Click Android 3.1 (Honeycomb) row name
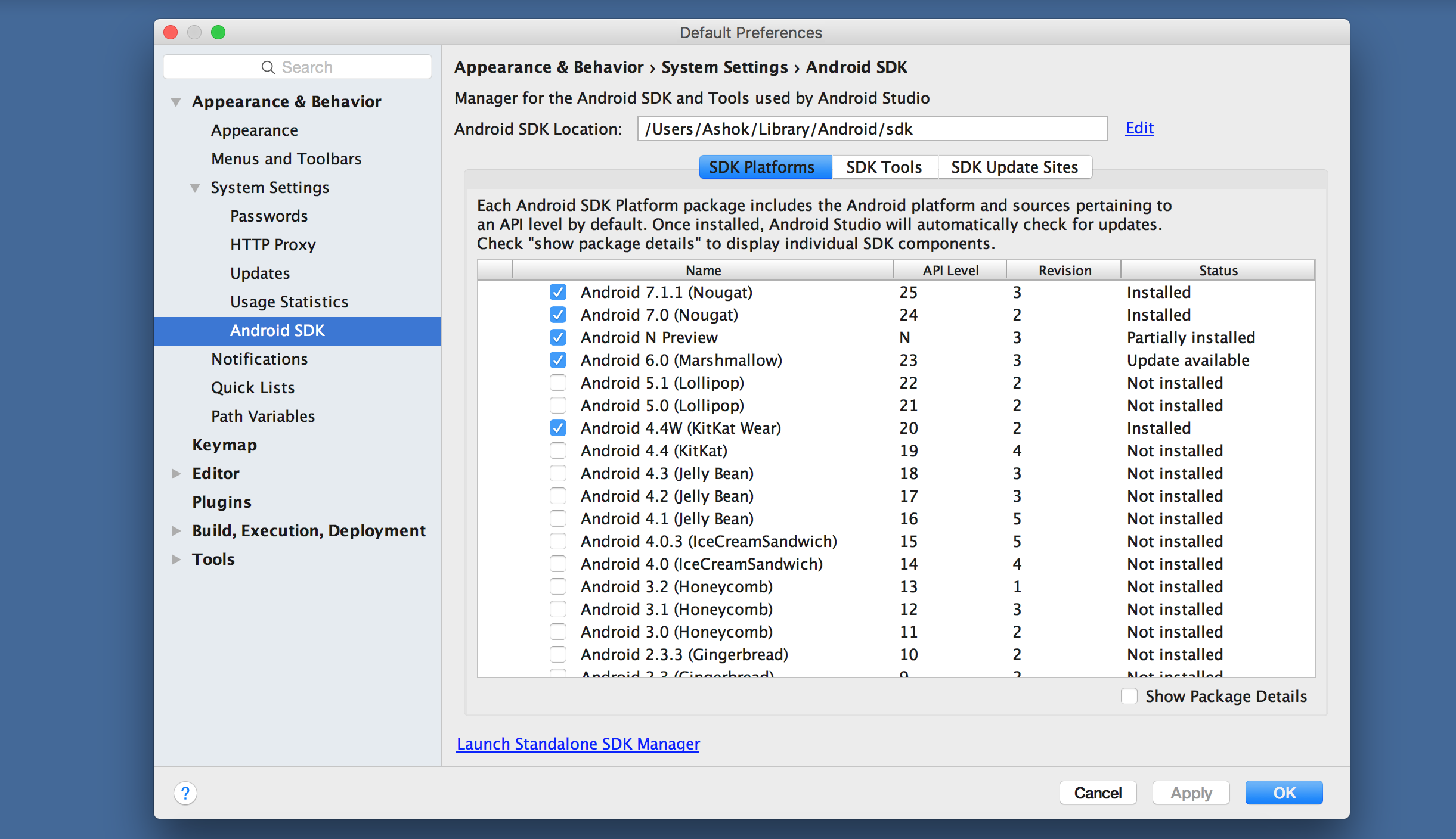 [677, 610]
